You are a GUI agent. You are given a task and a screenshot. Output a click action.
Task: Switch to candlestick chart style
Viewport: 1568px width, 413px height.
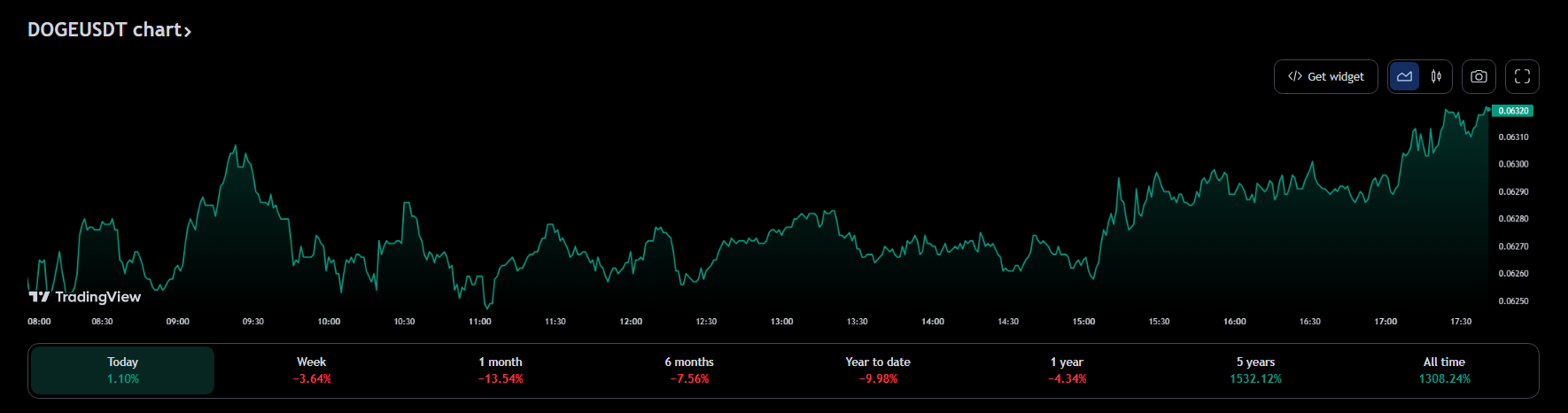click(x=1436, y=77)
